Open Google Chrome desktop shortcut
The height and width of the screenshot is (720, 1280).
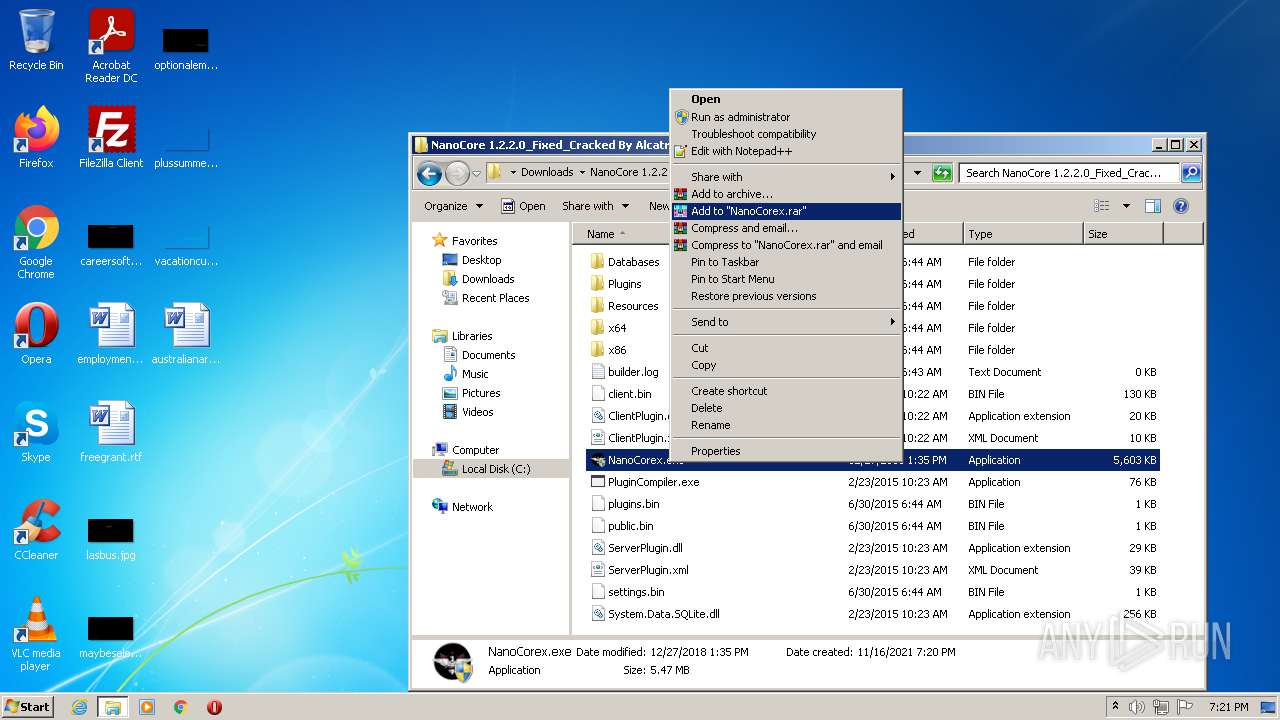click(36, 242)
